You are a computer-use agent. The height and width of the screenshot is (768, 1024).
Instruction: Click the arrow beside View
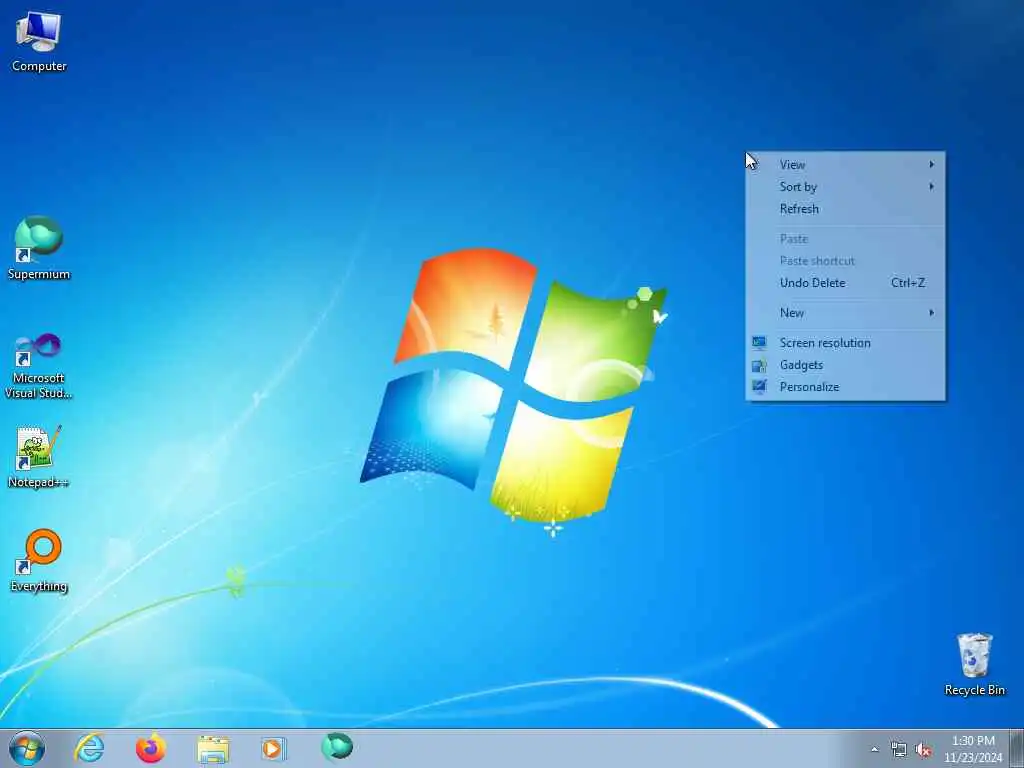tap(932, 165)
